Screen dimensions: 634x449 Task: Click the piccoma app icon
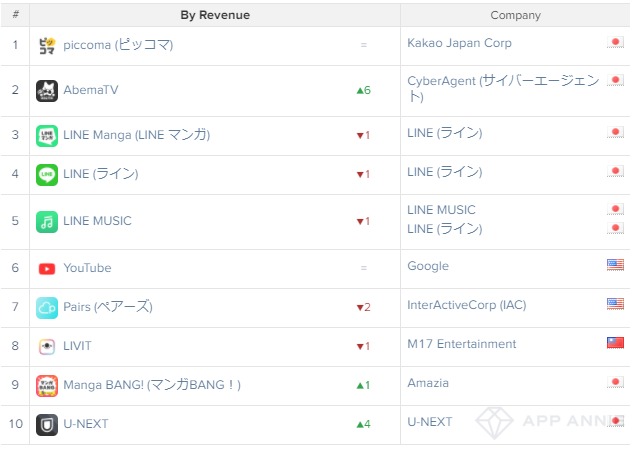(x=46, y=45)
